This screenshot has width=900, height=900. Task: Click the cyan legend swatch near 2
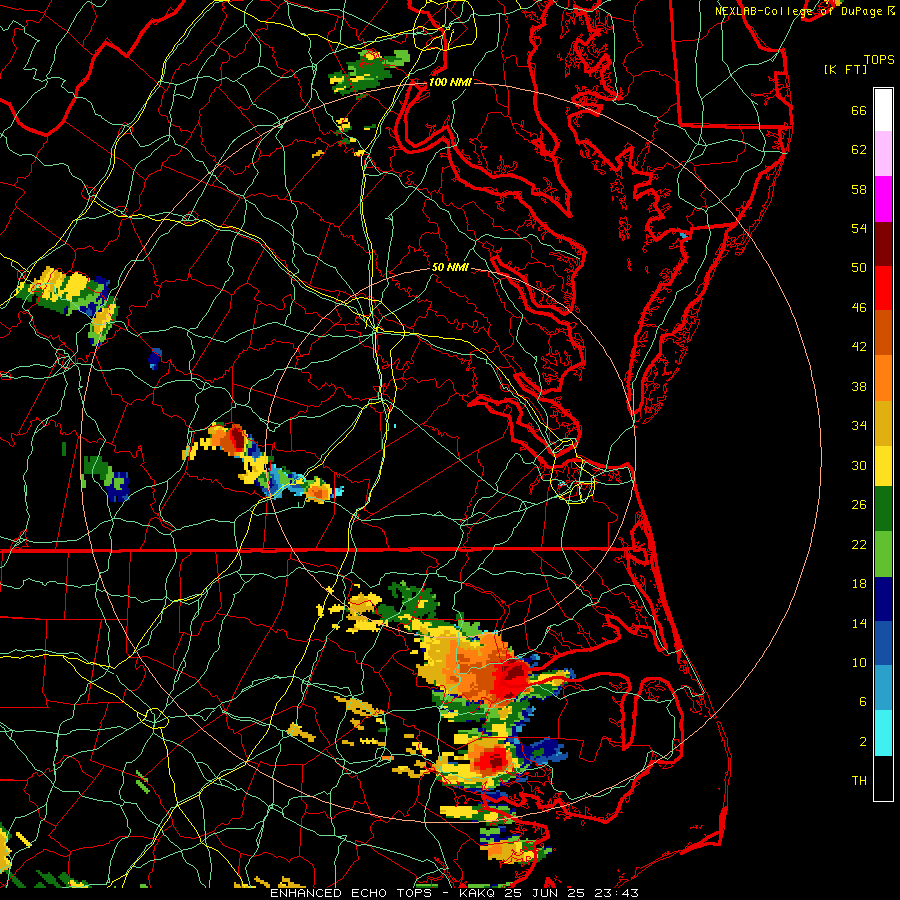click(883, 733)
